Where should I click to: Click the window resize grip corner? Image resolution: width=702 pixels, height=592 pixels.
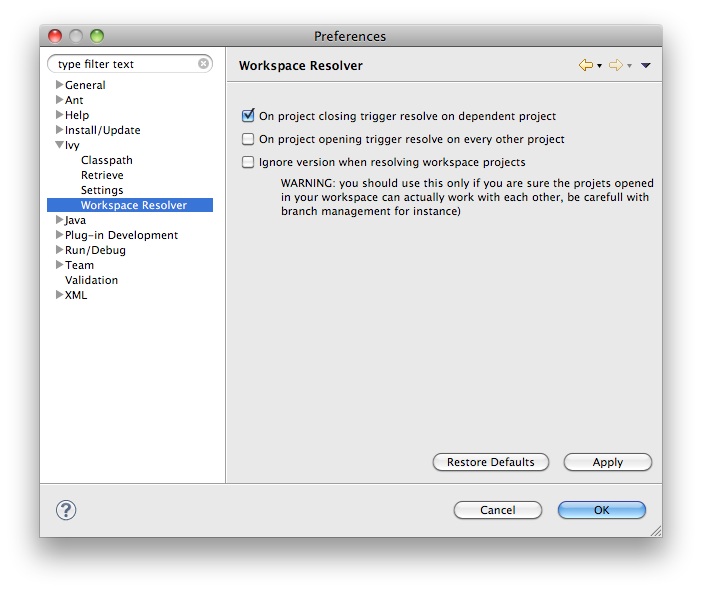pos(654,529)
